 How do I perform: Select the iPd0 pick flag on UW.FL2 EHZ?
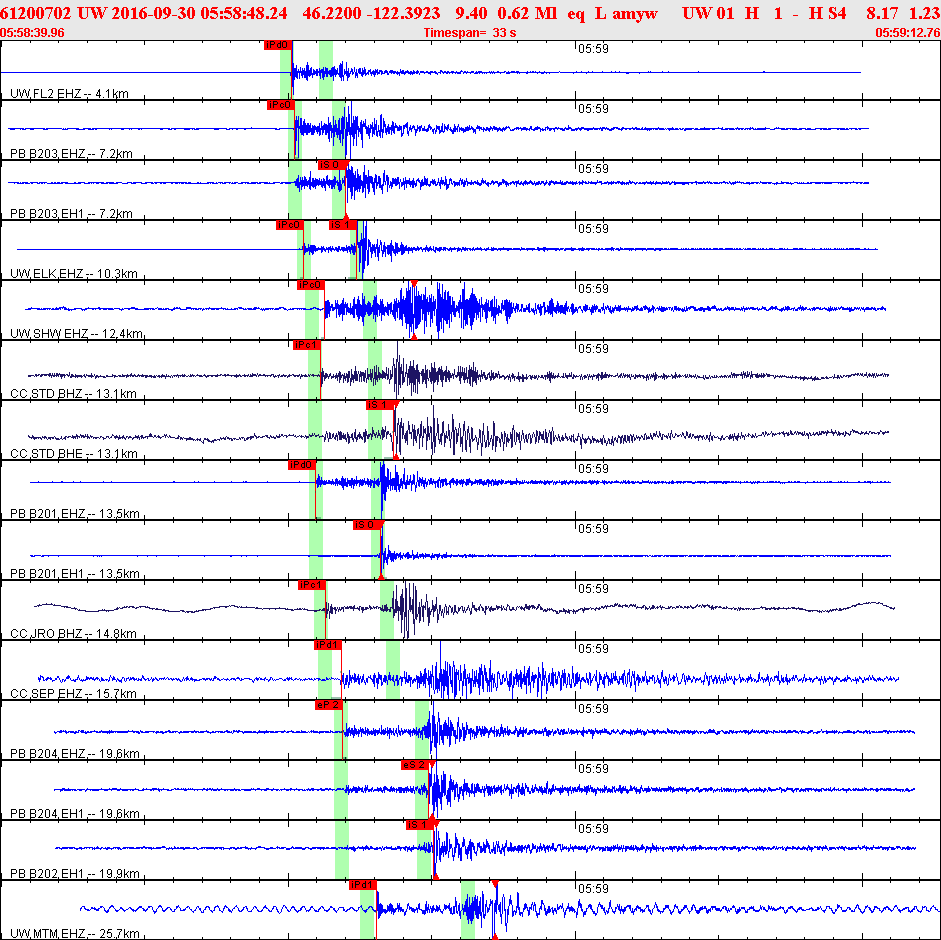[278, 45]
